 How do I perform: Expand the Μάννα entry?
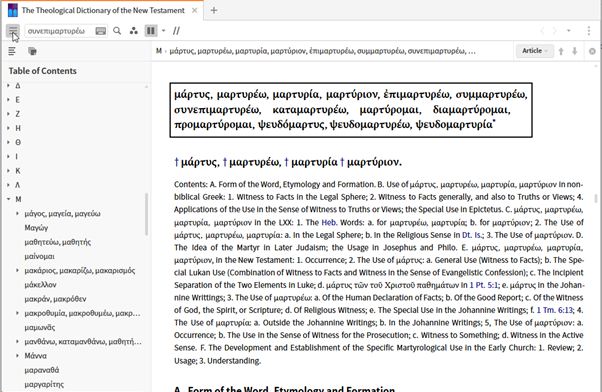(x=17, y=356)
